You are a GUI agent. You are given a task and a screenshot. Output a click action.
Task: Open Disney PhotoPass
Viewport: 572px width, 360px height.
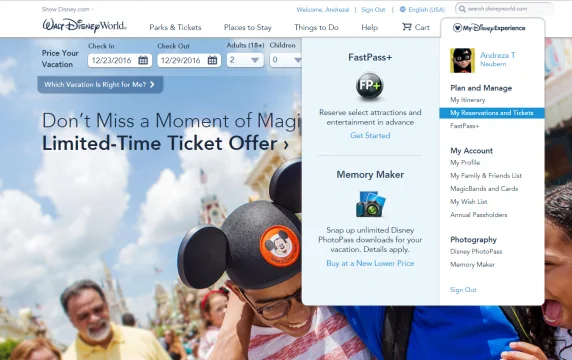pyautogui.click(x=476, y=252)
